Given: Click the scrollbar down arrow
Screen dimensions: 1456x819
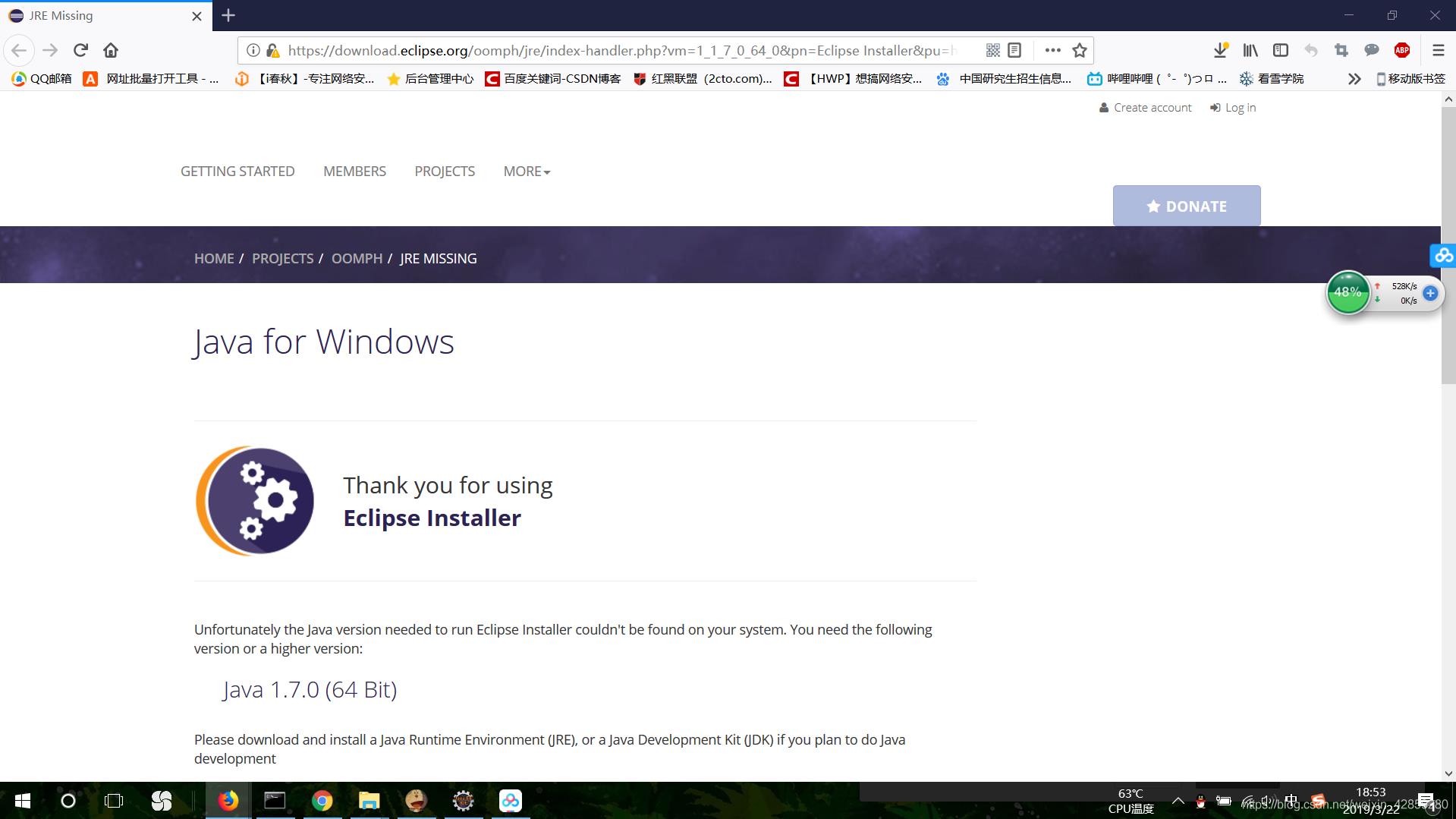Looking at the screenshot, I should [x=1448, y=773].
